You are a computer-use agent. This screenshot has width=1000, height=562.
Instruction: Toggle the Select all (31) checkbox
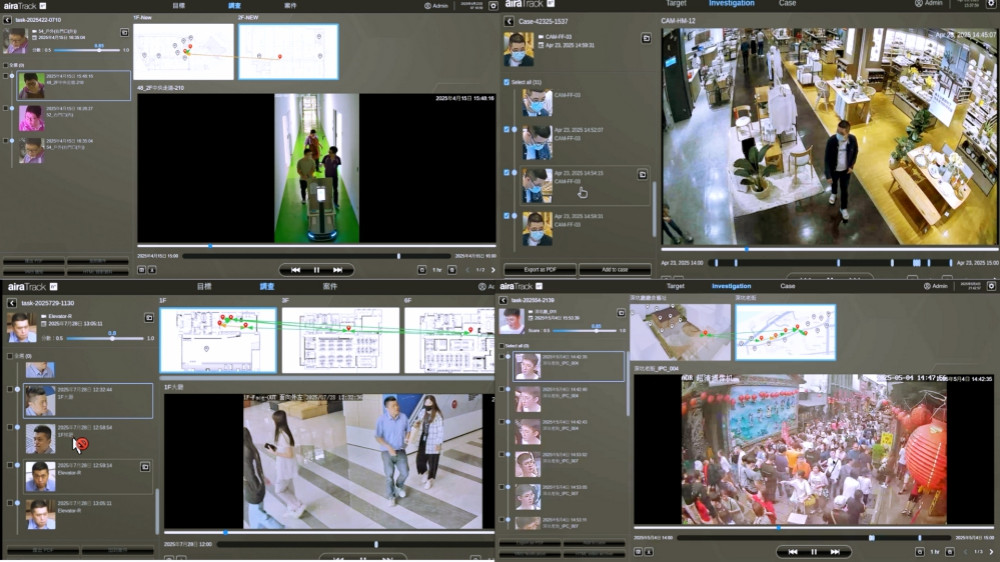click(x=507, y=82)
